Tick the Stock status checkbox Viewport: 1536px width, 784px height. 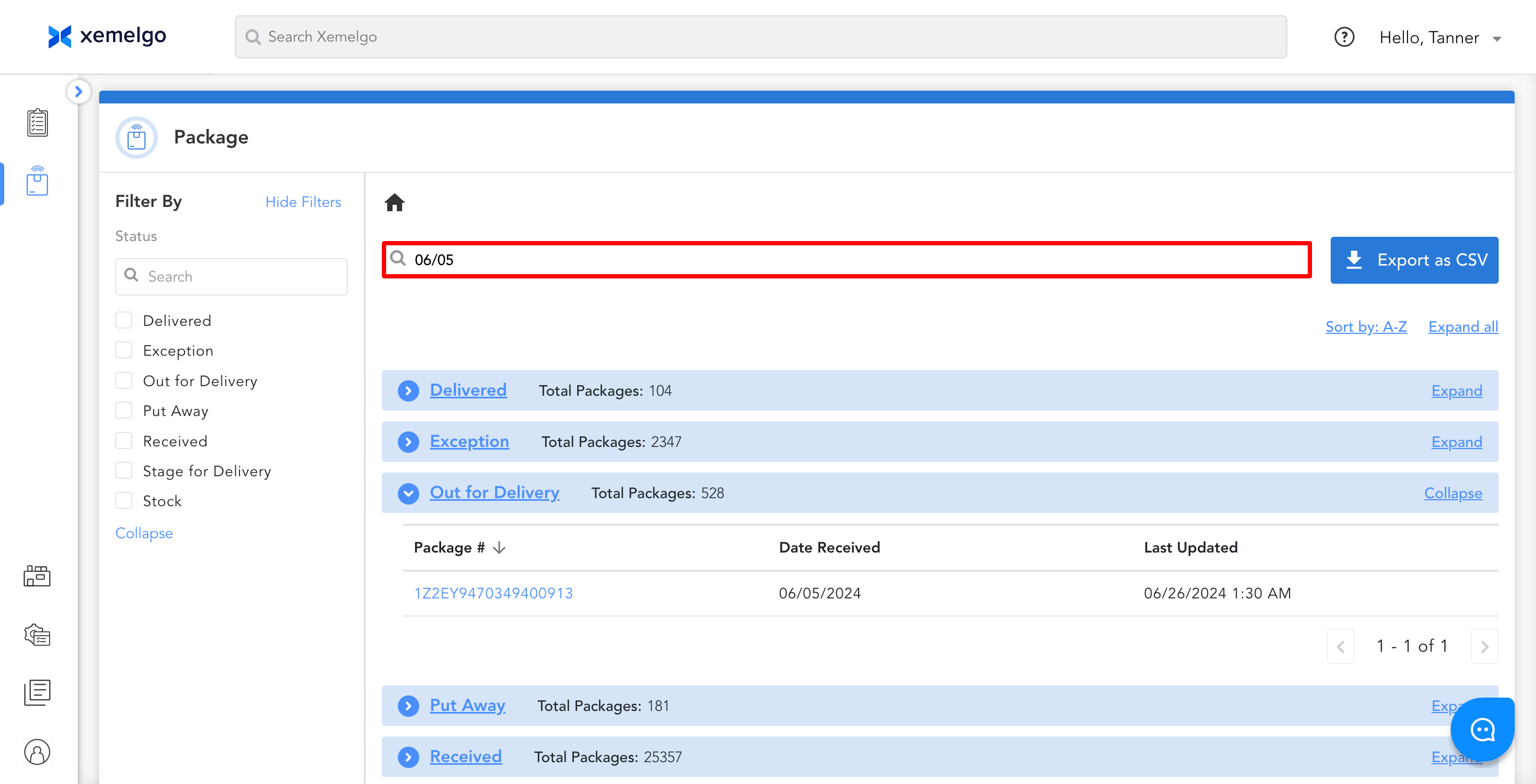(x=124, y=501)
